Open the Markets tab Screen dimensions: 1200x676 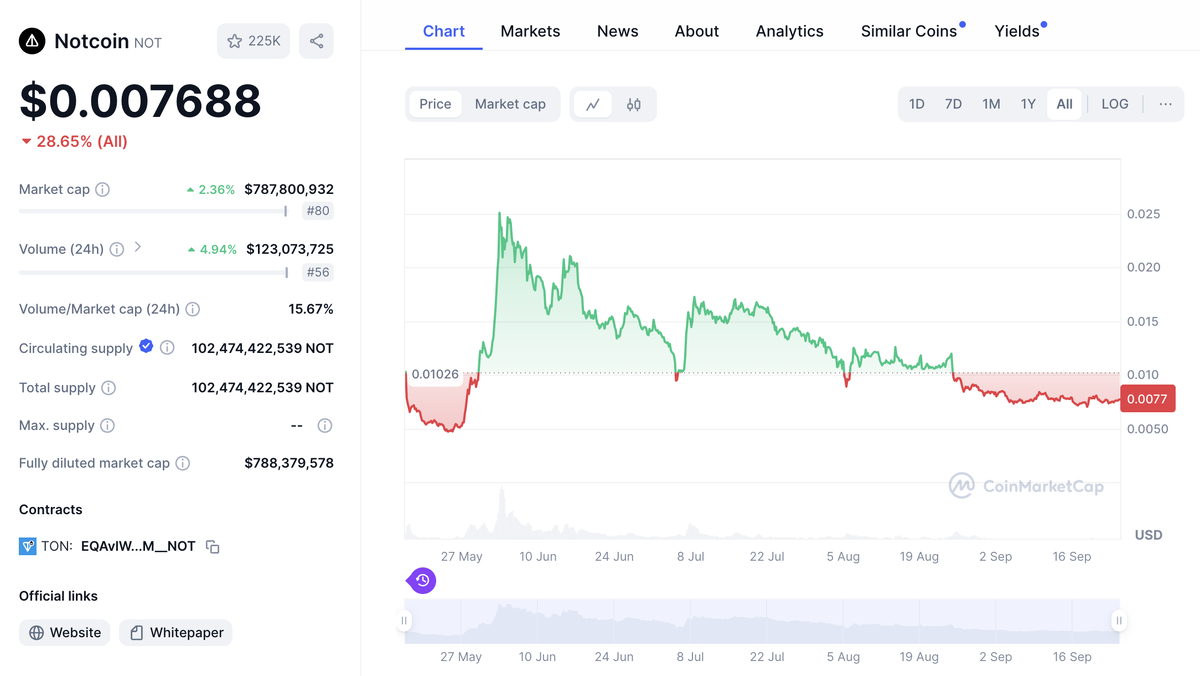coord(530,31)
